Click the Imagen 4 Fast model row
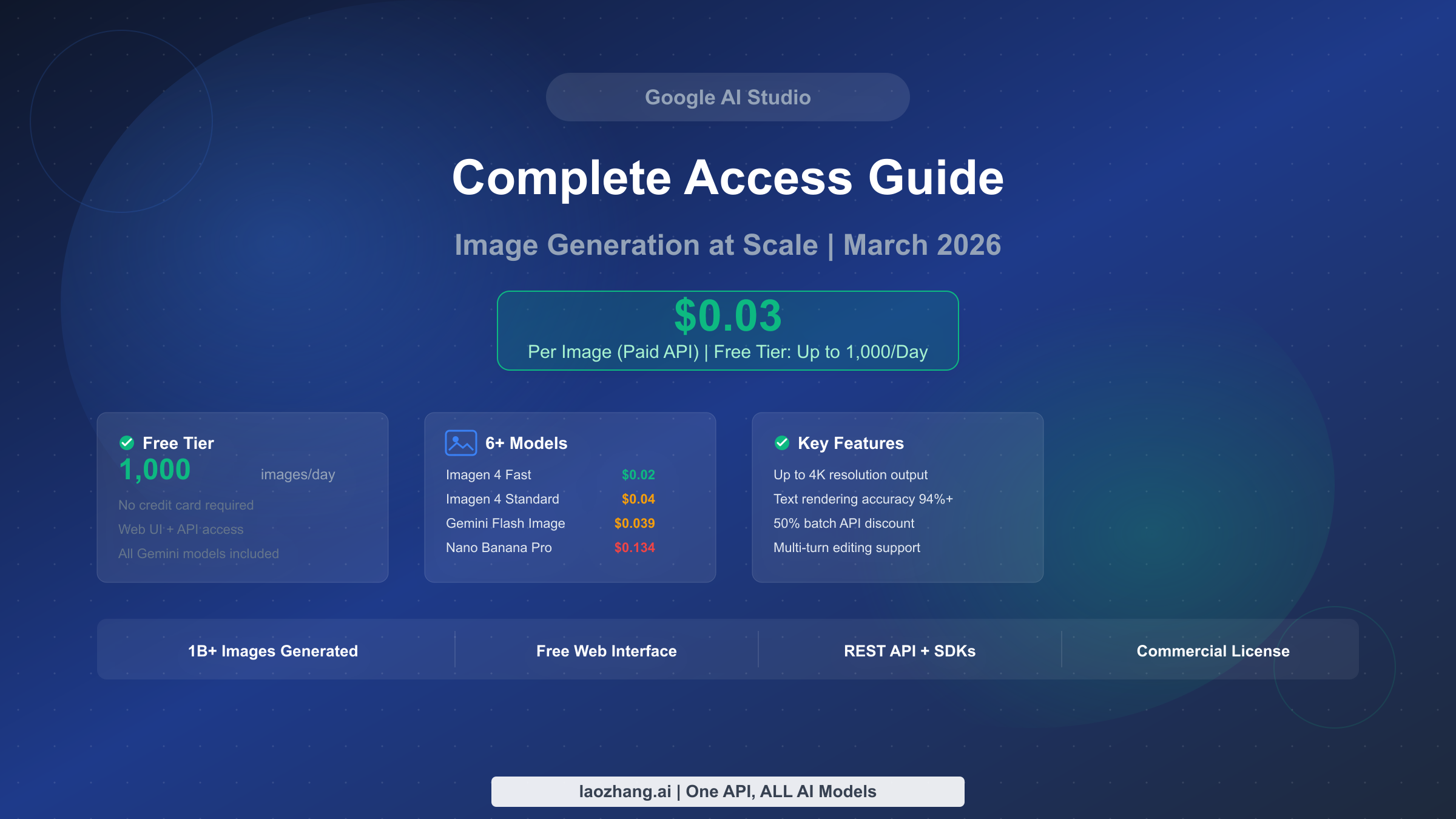The image size is (1456, 819). coord(488,475)
